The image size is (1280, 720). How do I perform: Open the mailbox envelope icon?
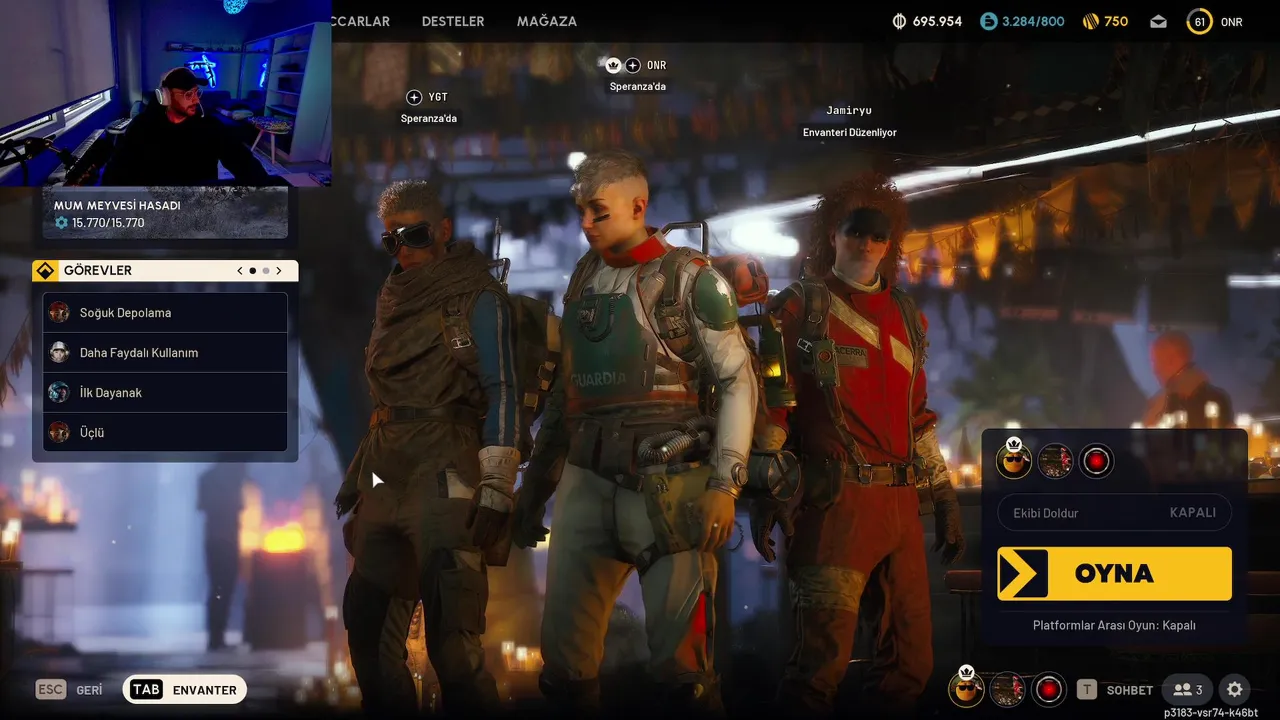(x=1158, y=21)
